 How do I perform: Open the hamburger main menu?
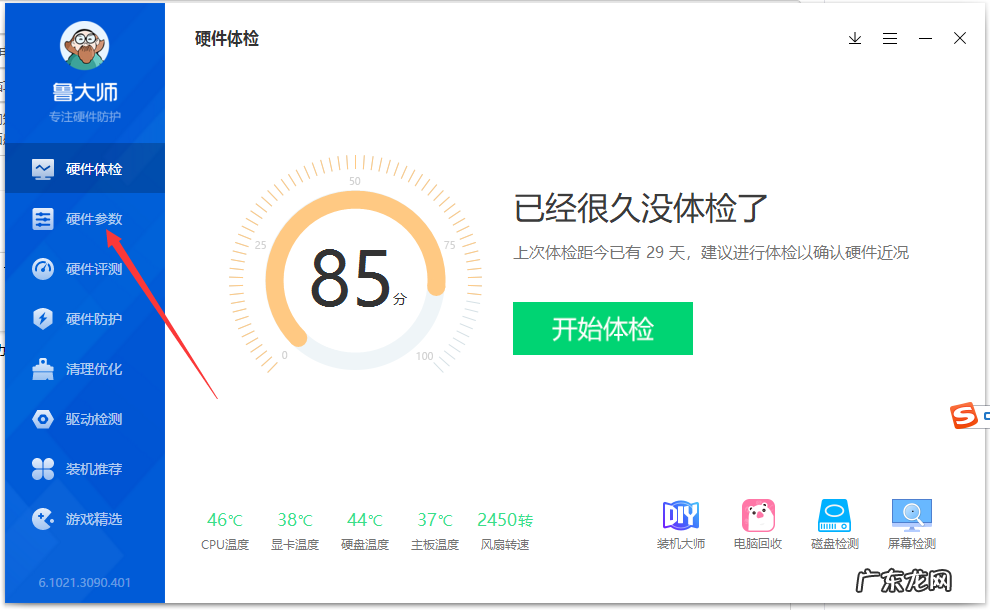[x=890, y=38]
